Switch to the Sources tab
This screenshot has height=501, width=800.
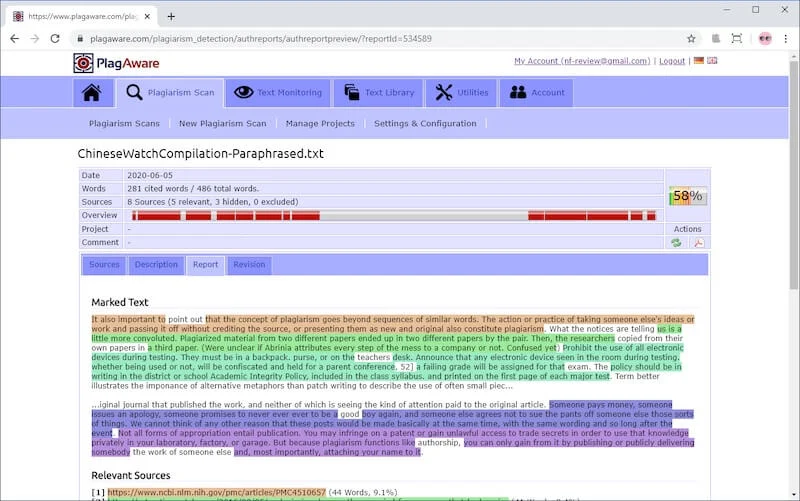[104, 265]
